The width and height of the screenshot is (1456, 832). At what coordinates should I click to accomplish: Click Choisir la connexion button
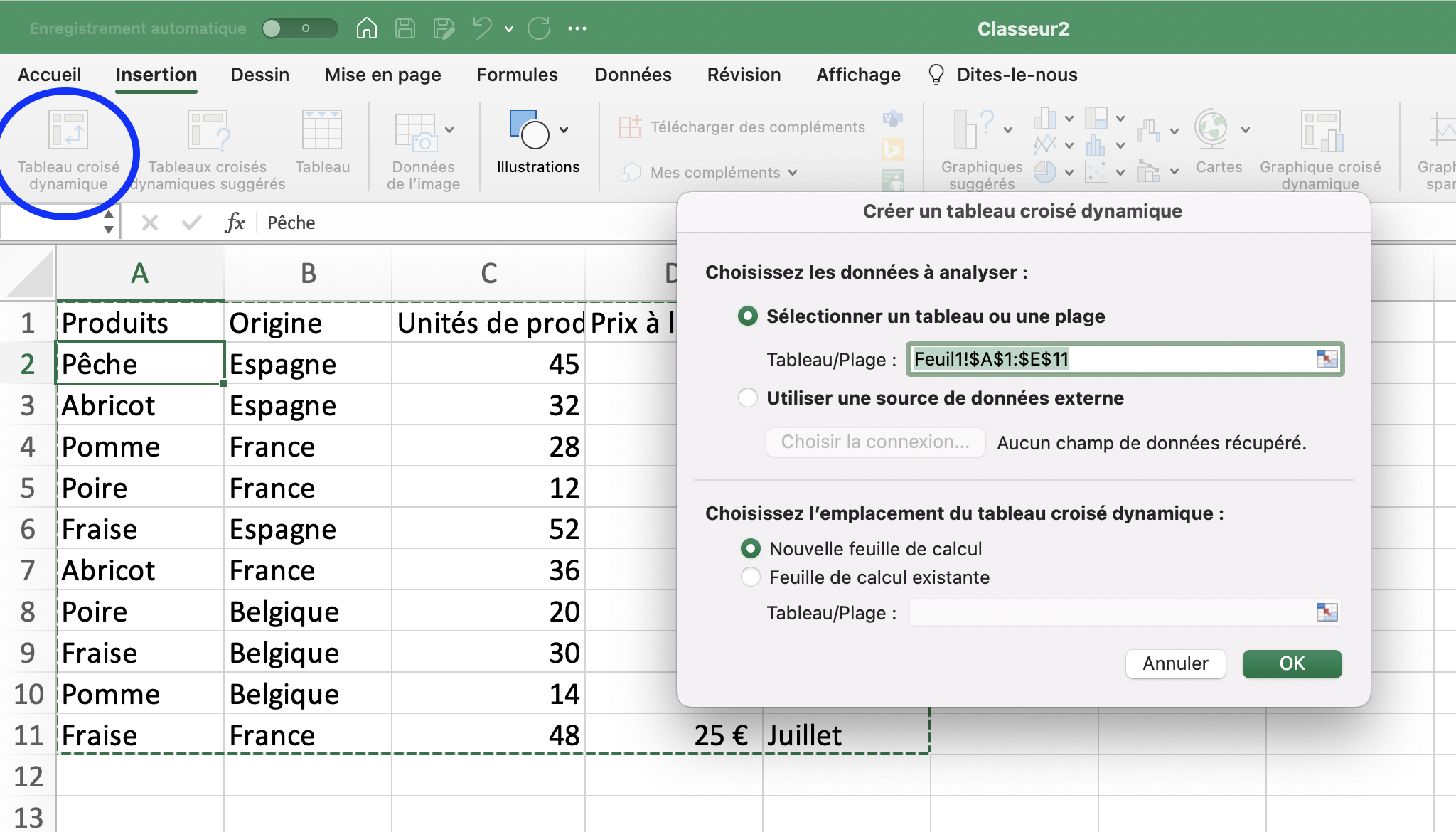875,442
